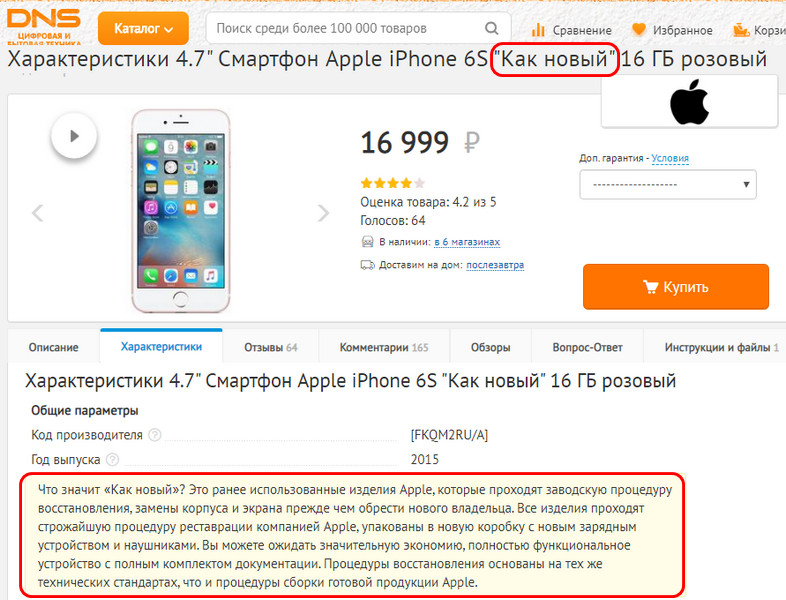The image size is (786, 600).
Task: Open the Условия warranty link
Action: click(x=670, y=158)
